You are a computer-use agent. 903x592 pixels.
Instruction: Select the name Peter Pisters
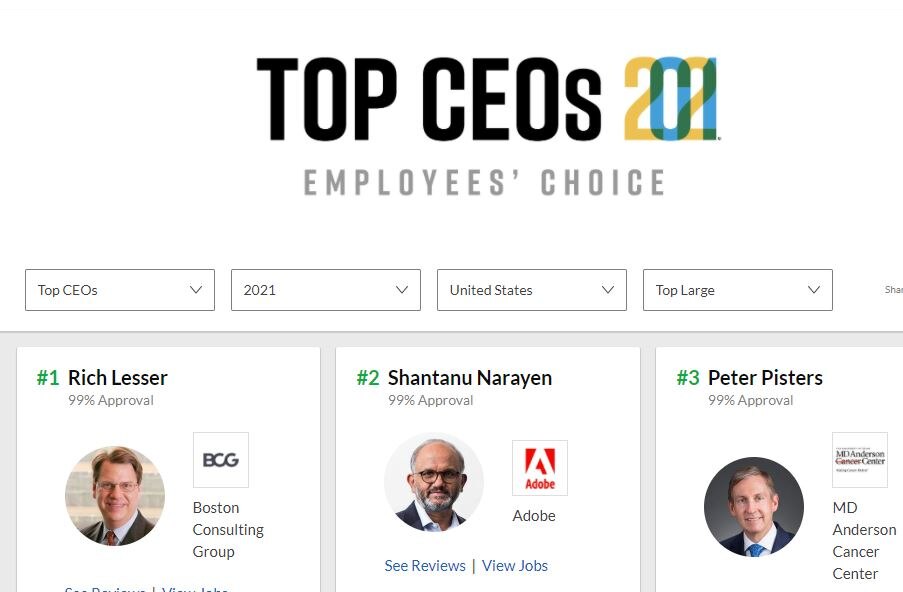click(x=765, y=378)
